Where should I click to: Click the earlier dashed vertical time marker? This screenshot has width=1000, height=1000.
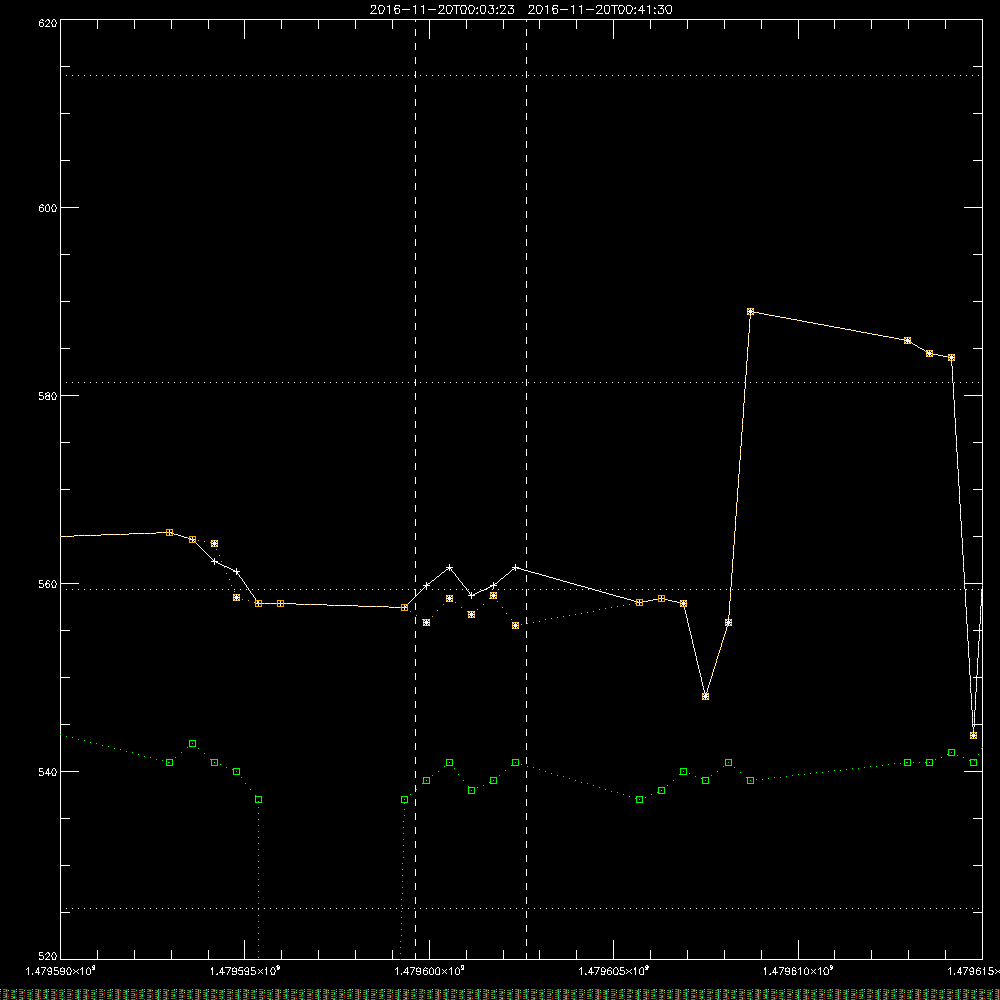coord(416,489)
